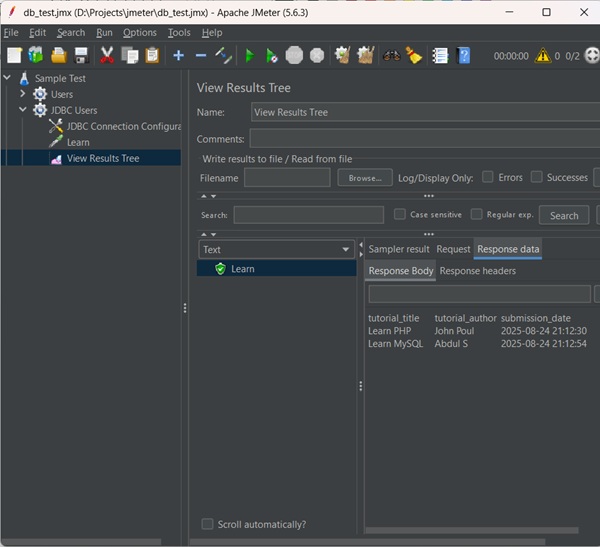The height and width of the screenshot is (547, 600).
Task: Click the Name input field
Action: pos(426,112)
